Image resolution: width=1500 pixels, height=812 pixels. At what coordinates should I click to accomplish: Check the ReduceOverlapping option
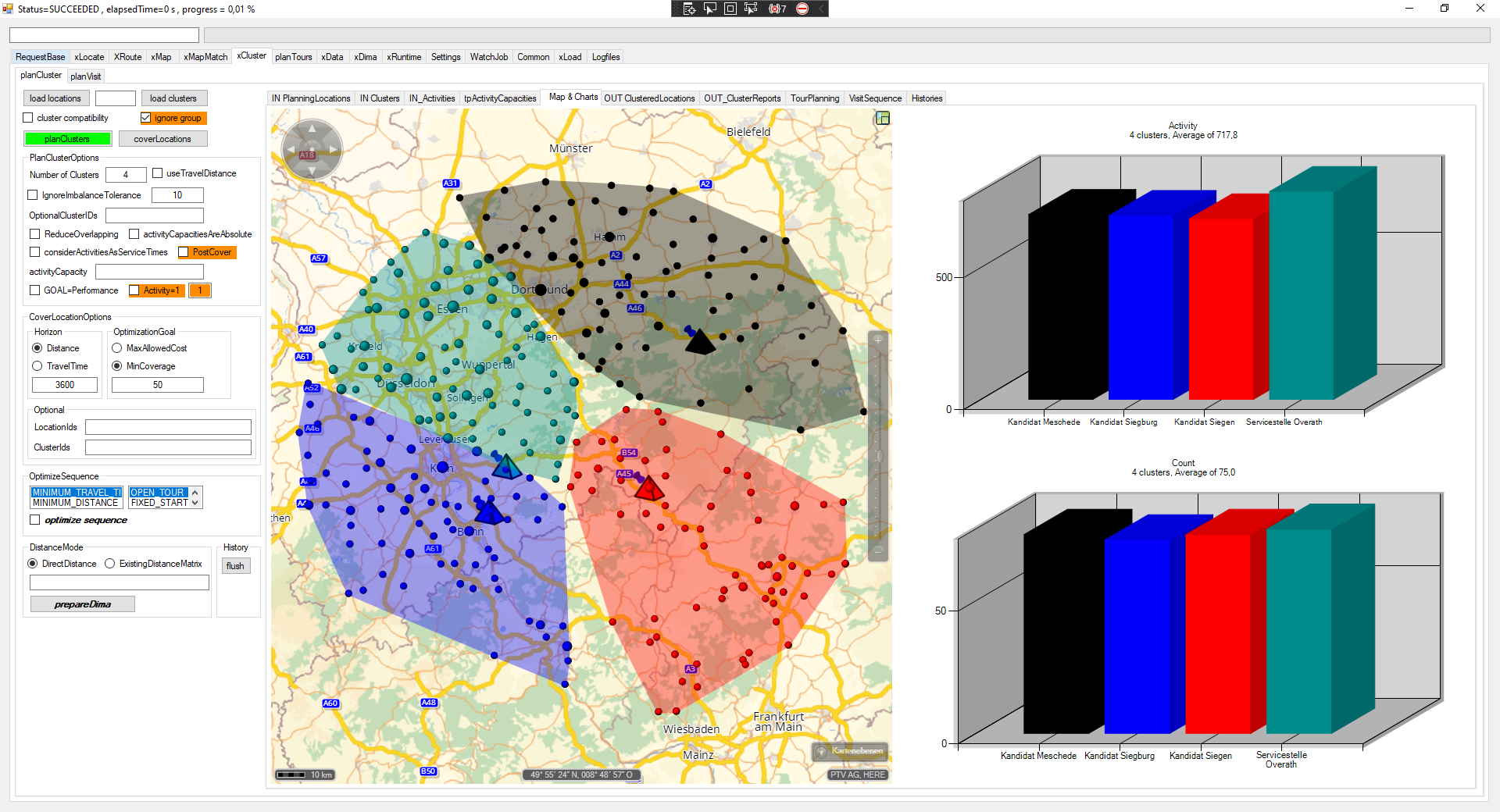coord(35,234)
